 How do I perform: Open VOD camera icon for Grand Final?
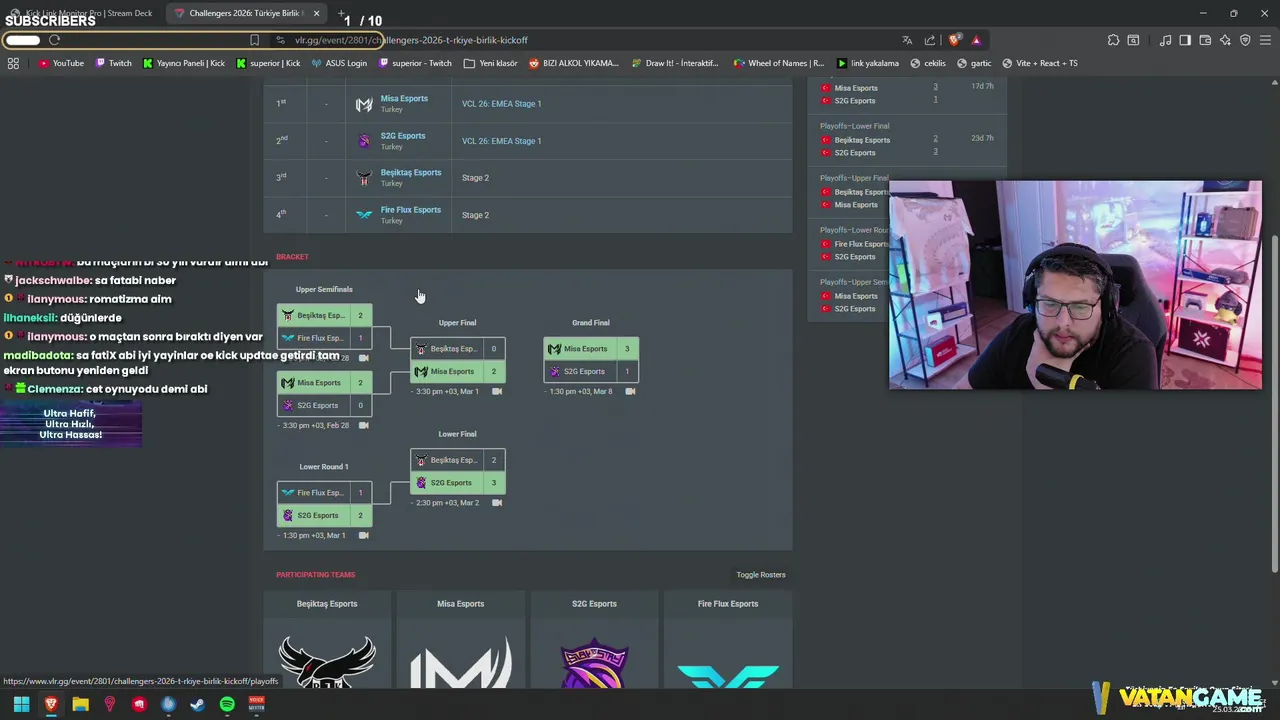(x=630, y=391)
